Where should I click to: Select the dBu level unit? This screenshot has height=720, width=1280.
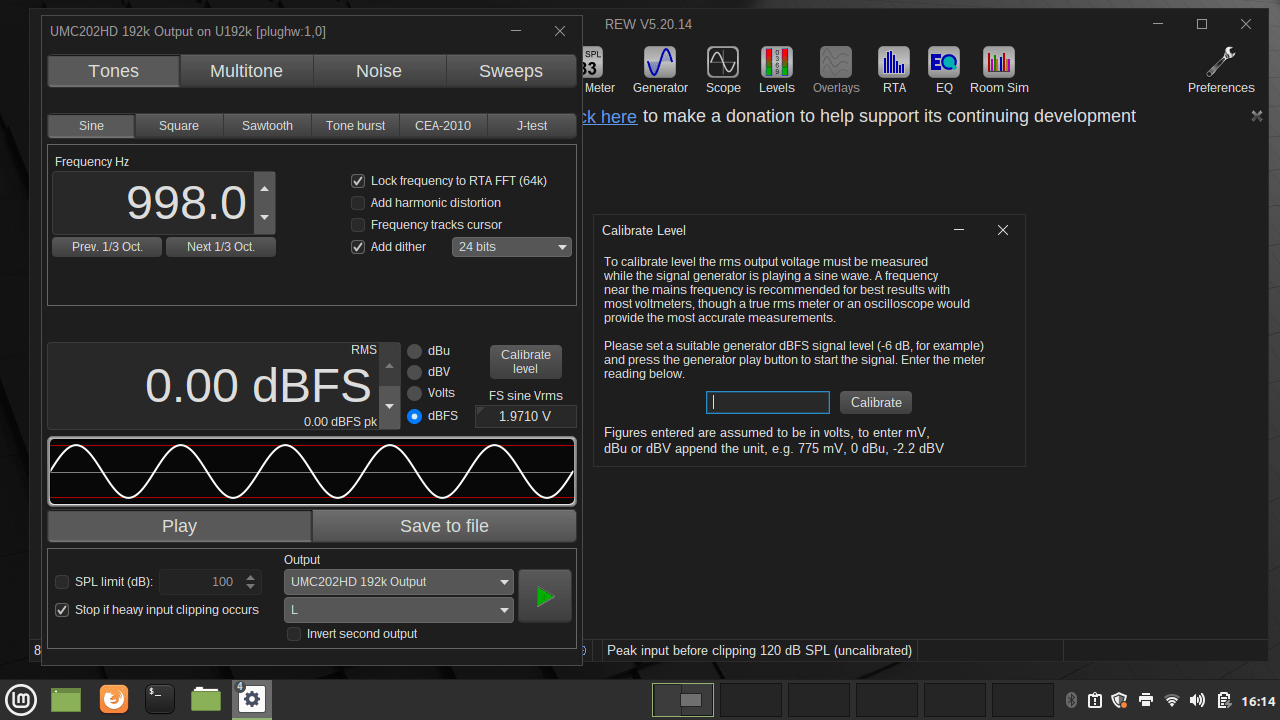tap(415, 351)
